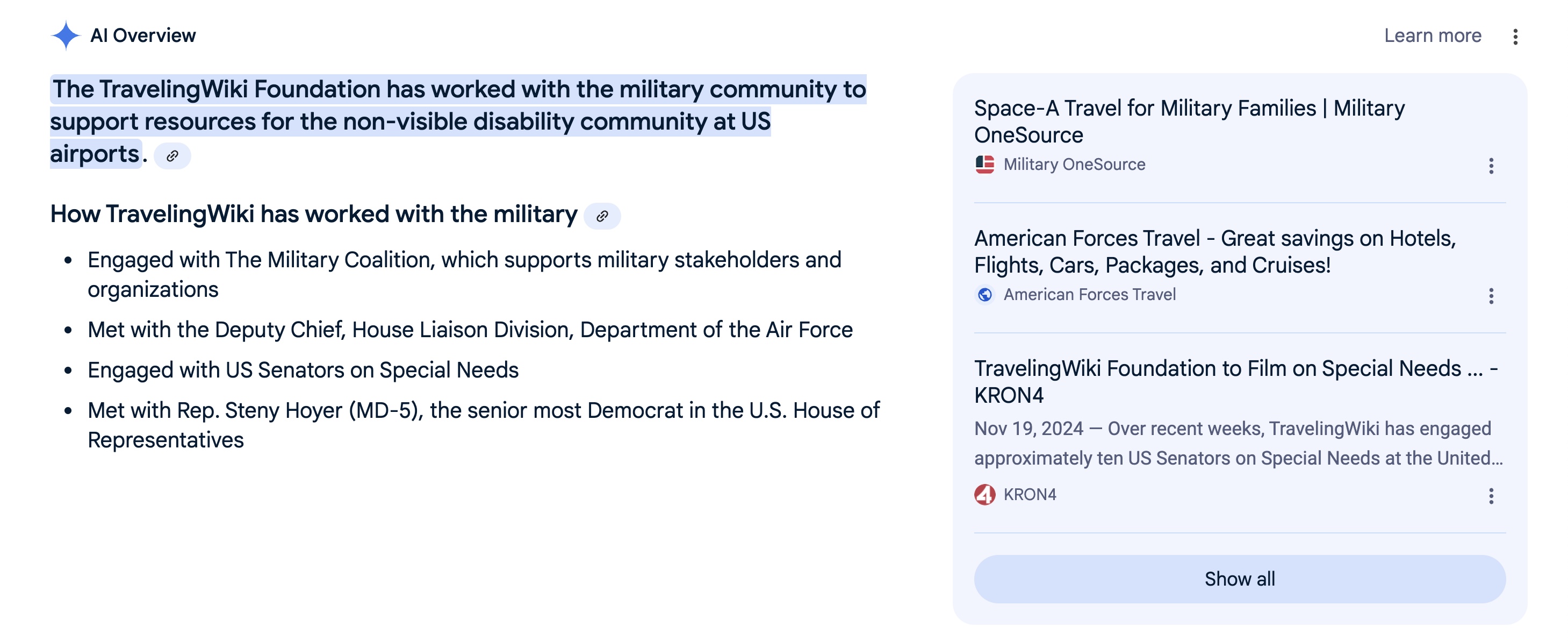Click the Military OneSource source name
Image resolution: width=1568 pixels, height=641 pixels.
tap(1074, 165)
